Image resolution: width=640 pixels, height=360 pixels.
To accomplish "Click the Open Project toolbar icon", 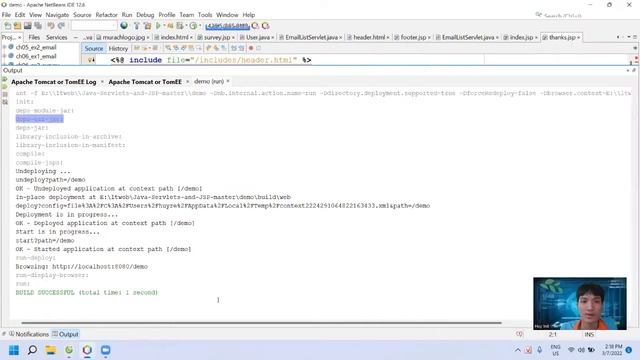I will [28, 26].
